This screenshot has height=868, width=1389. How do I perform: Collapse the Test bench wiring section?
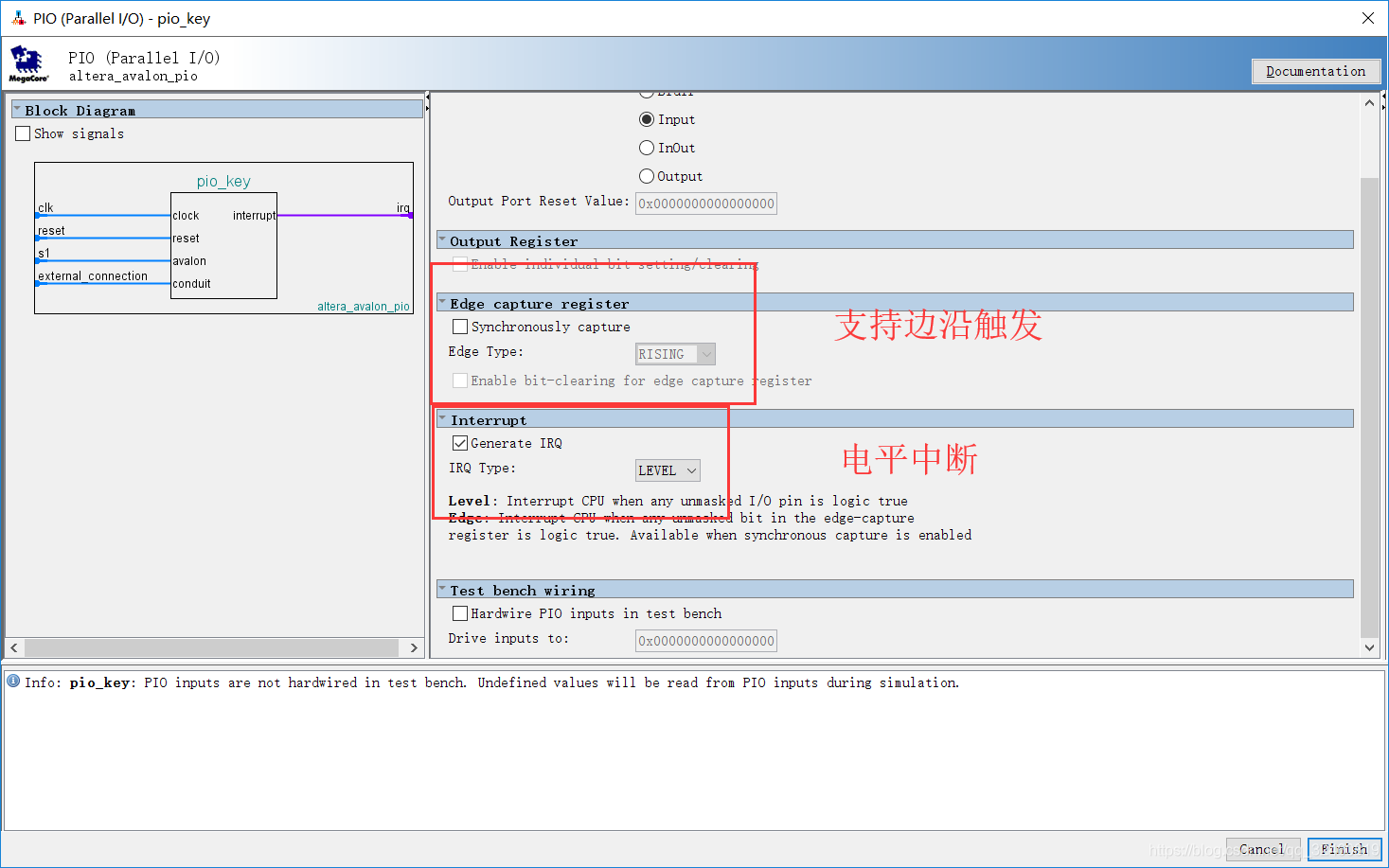[x=442, y=590]
